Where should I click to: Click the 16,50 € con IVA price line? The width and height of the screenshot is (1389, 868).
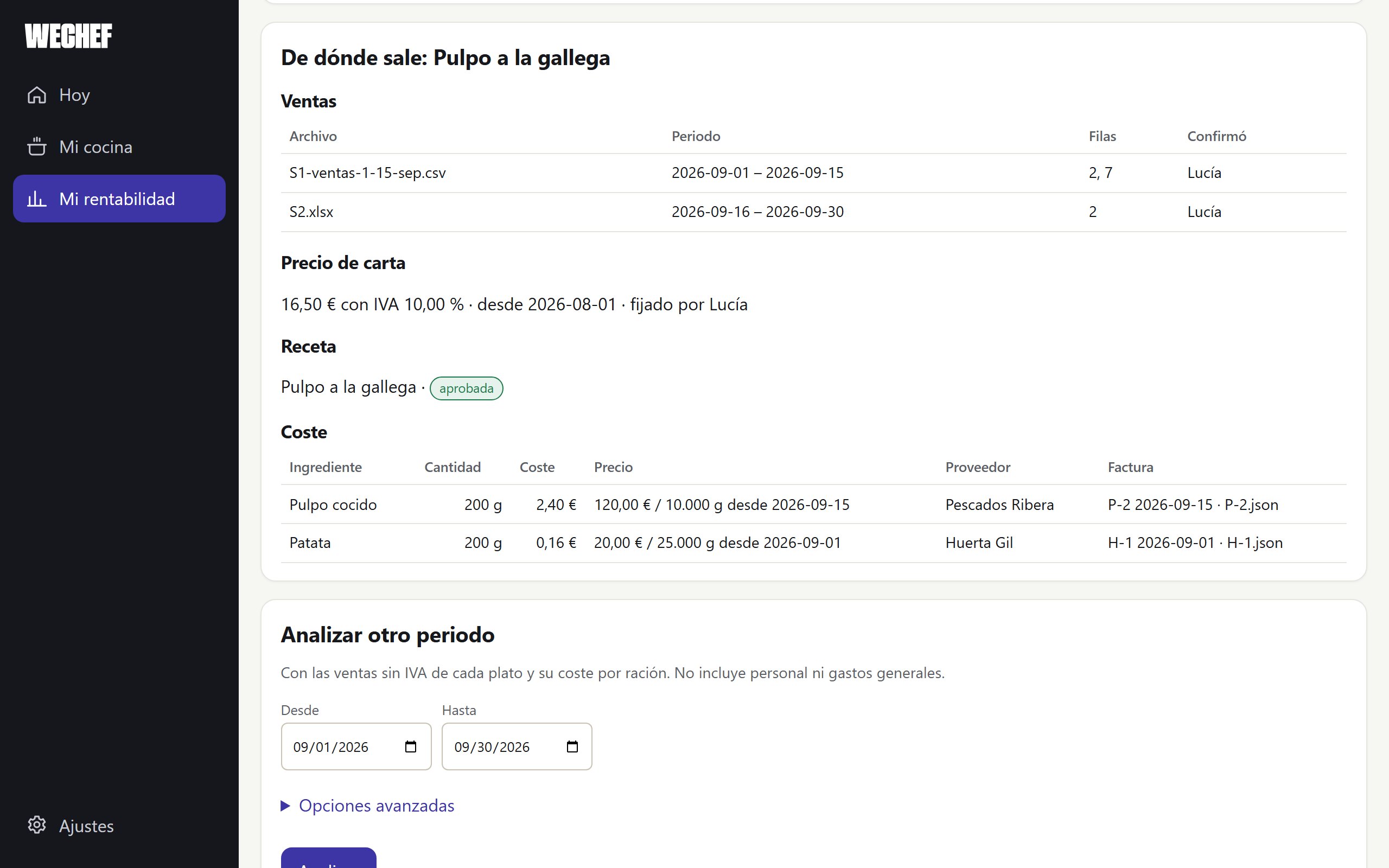pos(514,304)
